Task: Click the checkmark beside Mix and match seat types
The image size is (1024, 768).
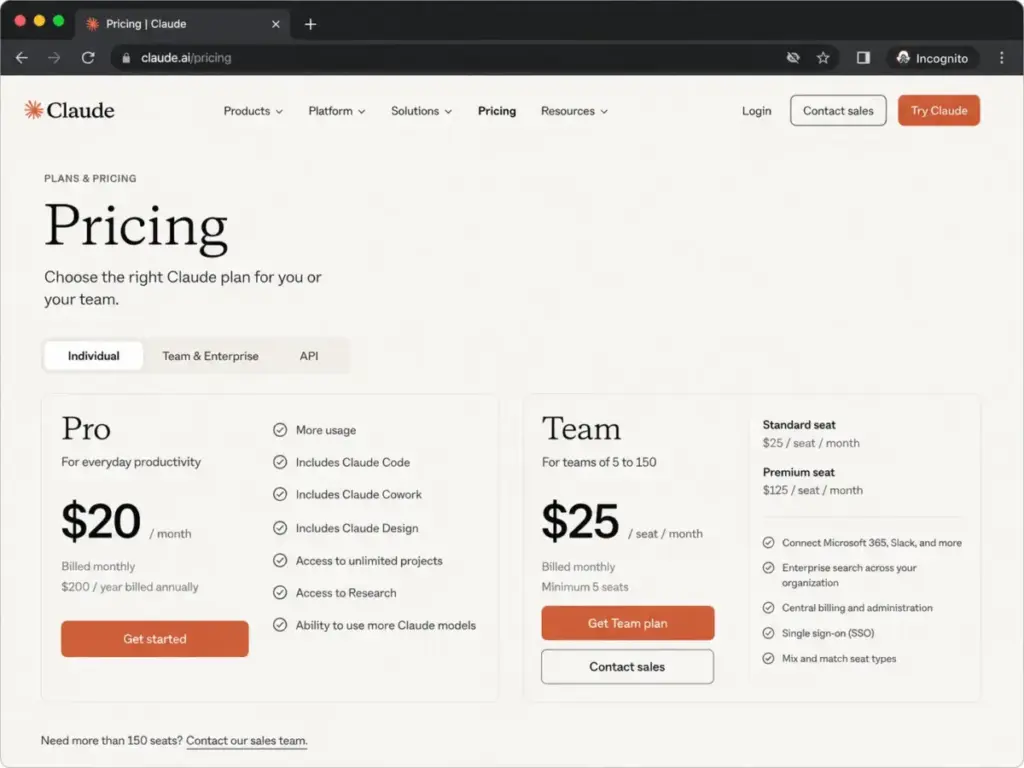Action: 769,659
